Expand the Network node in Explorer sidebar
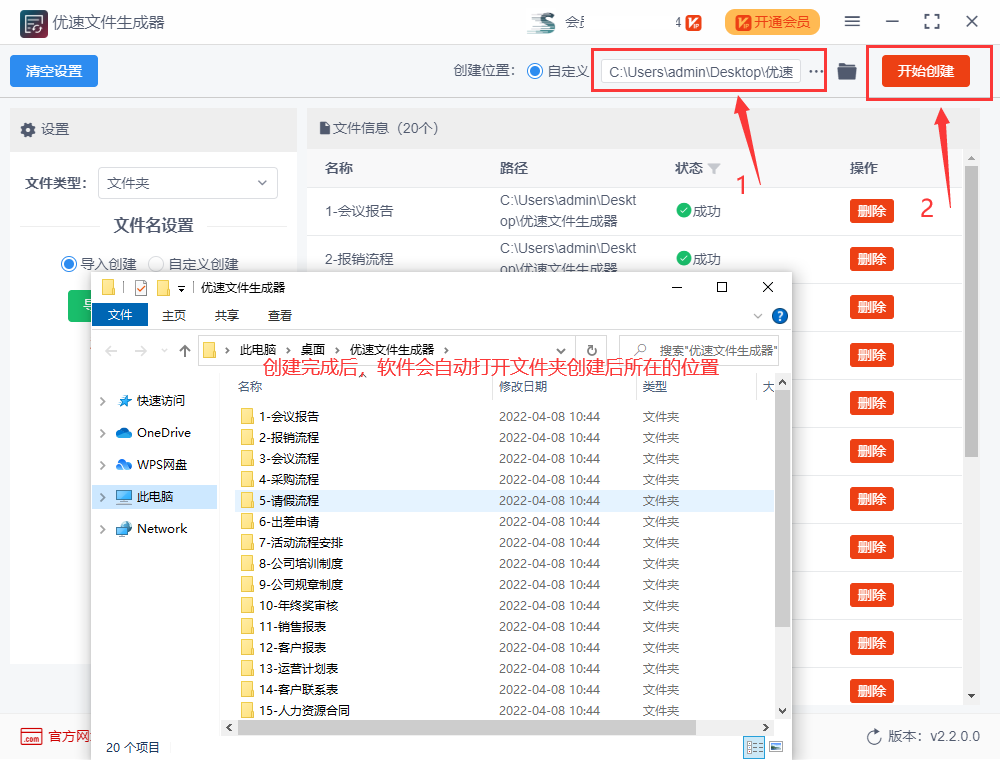This screenshot has width=1000, height=760. (x=103, y=528)
